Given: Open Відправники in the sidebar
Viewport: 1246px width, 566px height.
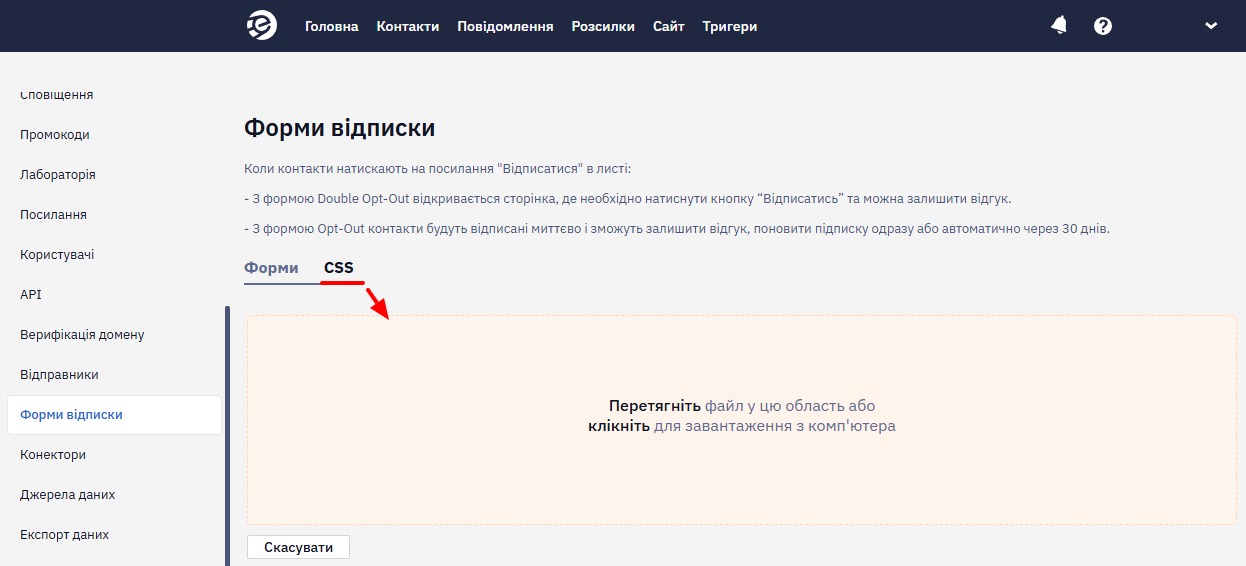Looking at the screenshot, I should click(x=59, y=375).
